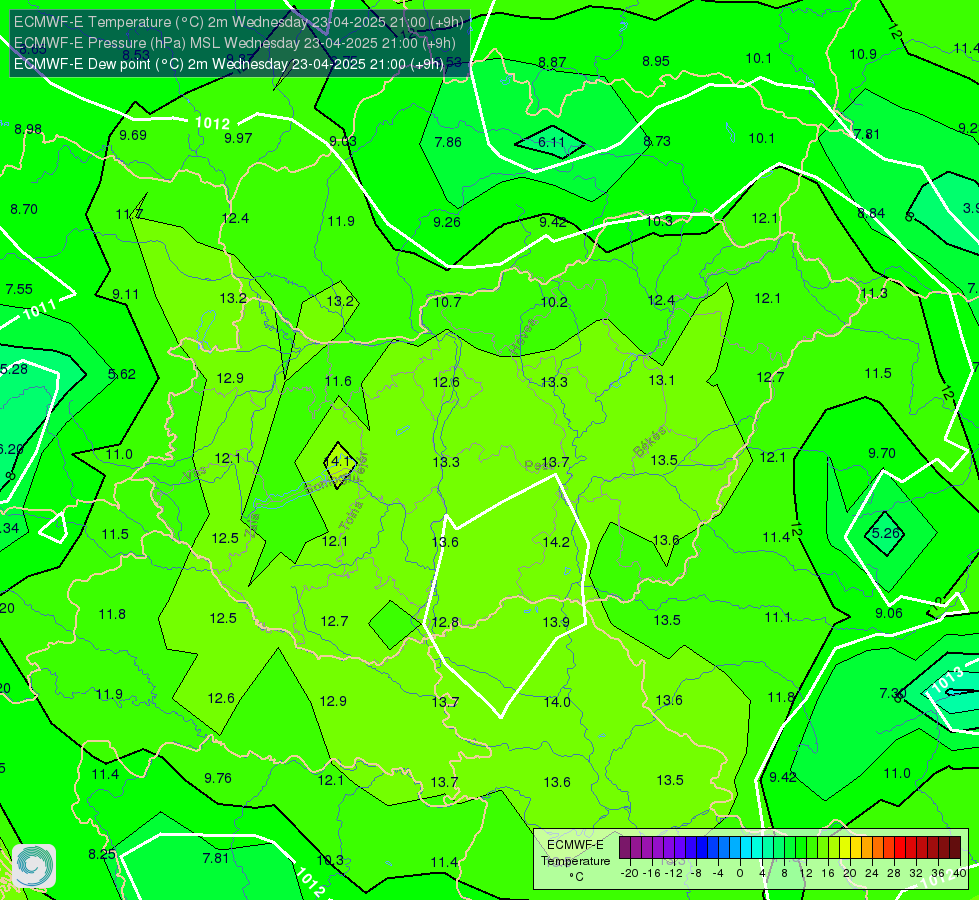979x900 pixels.
Task: Click the 7.86 temperature value
Action: point(448,142)
